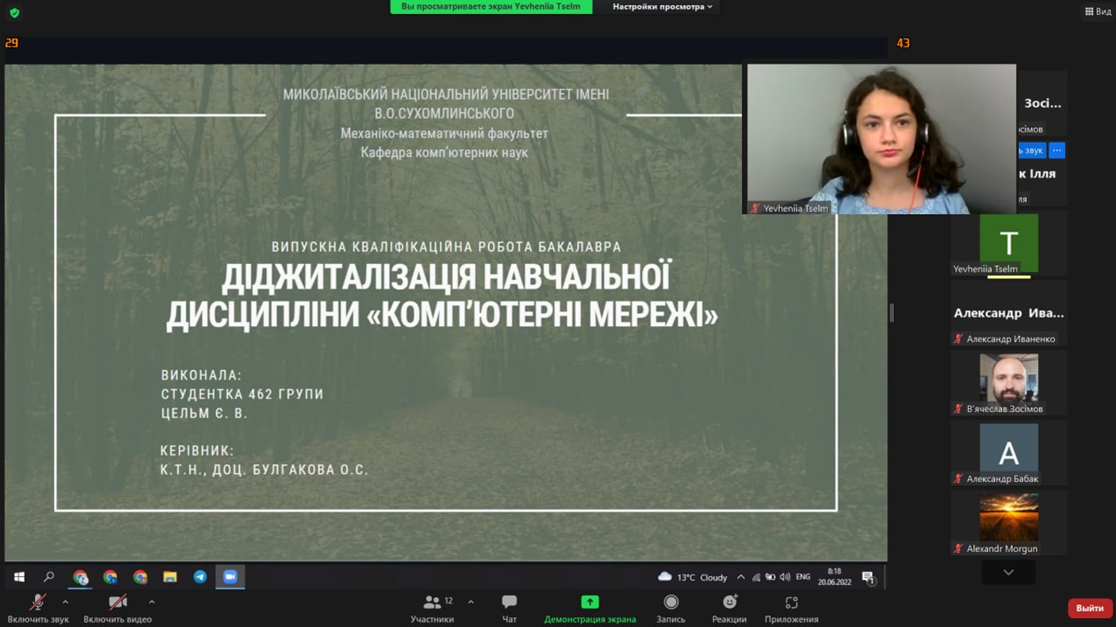Open the Apps (Приложения) icon
The height and width of the screenshot is (627, 1116).
coord(791,603)
